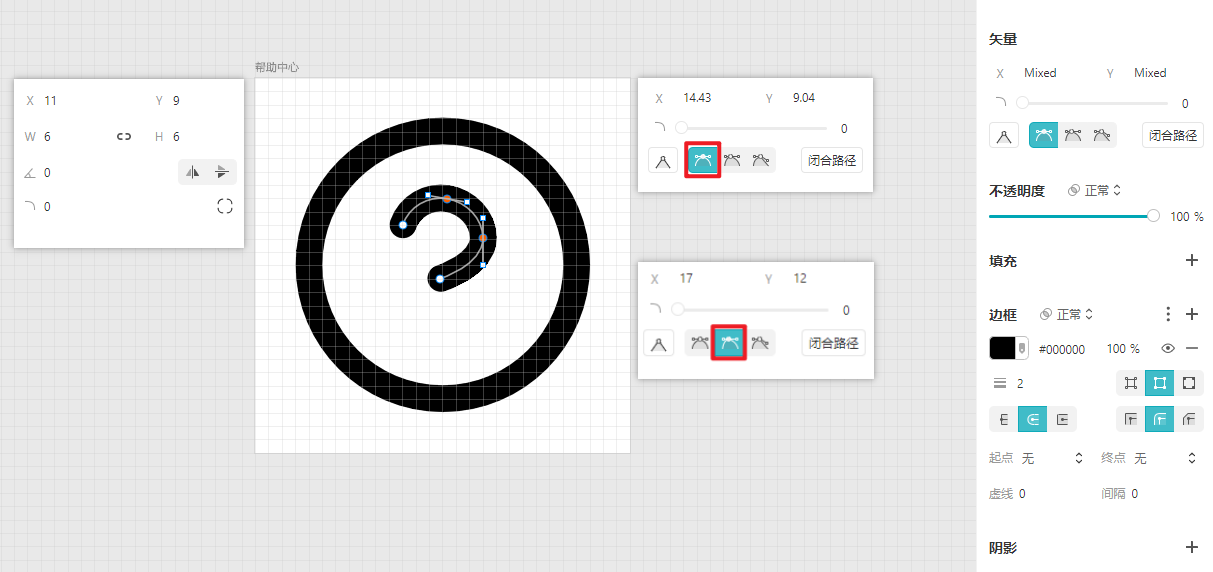Set border position to inside alignment icon
Viewport: 1213px width, 572px height.
1131,383
